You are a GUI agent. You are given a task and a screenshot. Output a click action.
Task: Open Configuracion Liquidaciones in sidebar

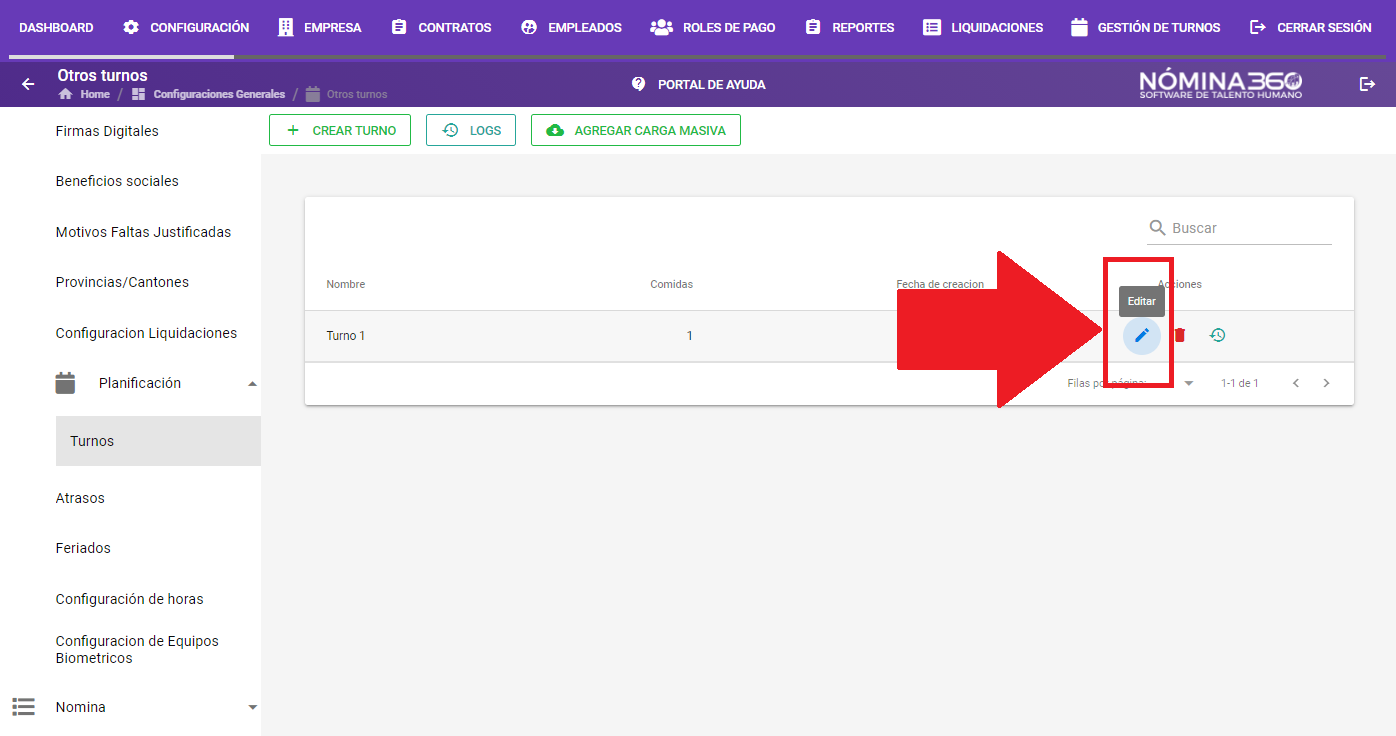coord(146,333)
